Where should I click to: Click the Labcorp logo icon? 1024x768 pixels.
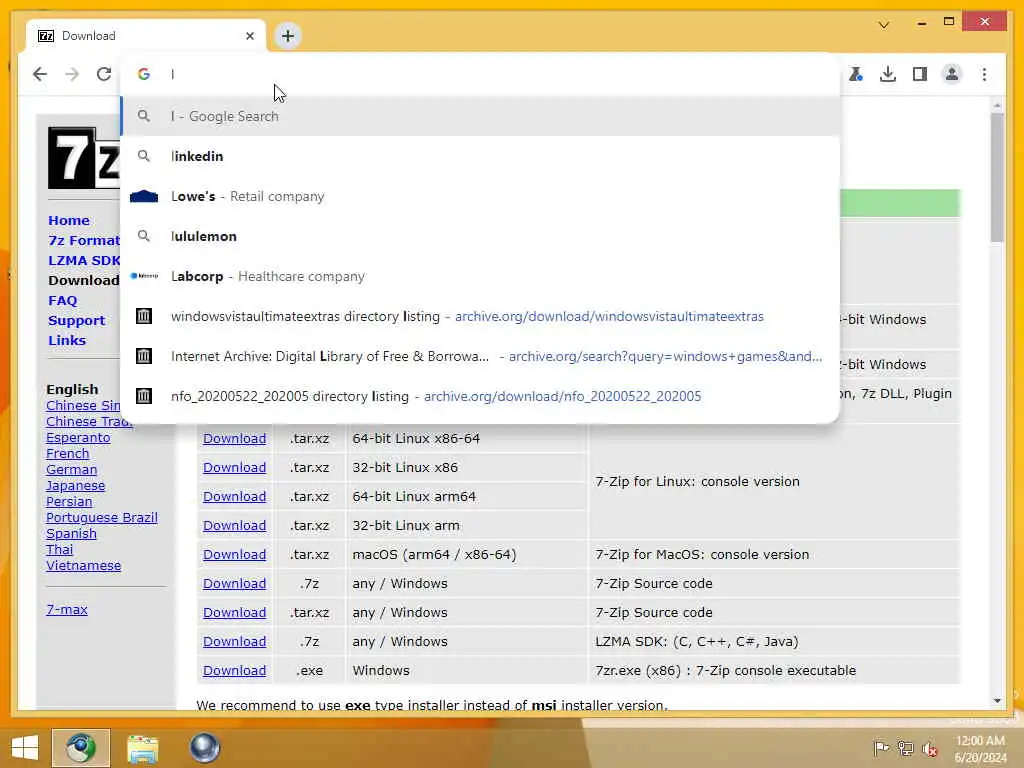(144, 276)
